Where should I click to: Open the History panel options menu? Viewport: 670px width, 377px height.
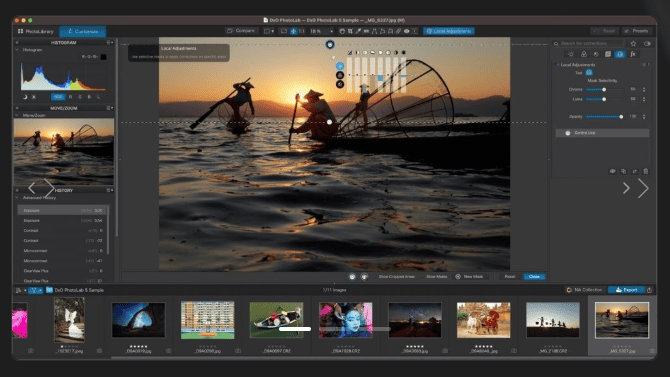(x=110, y=190)
